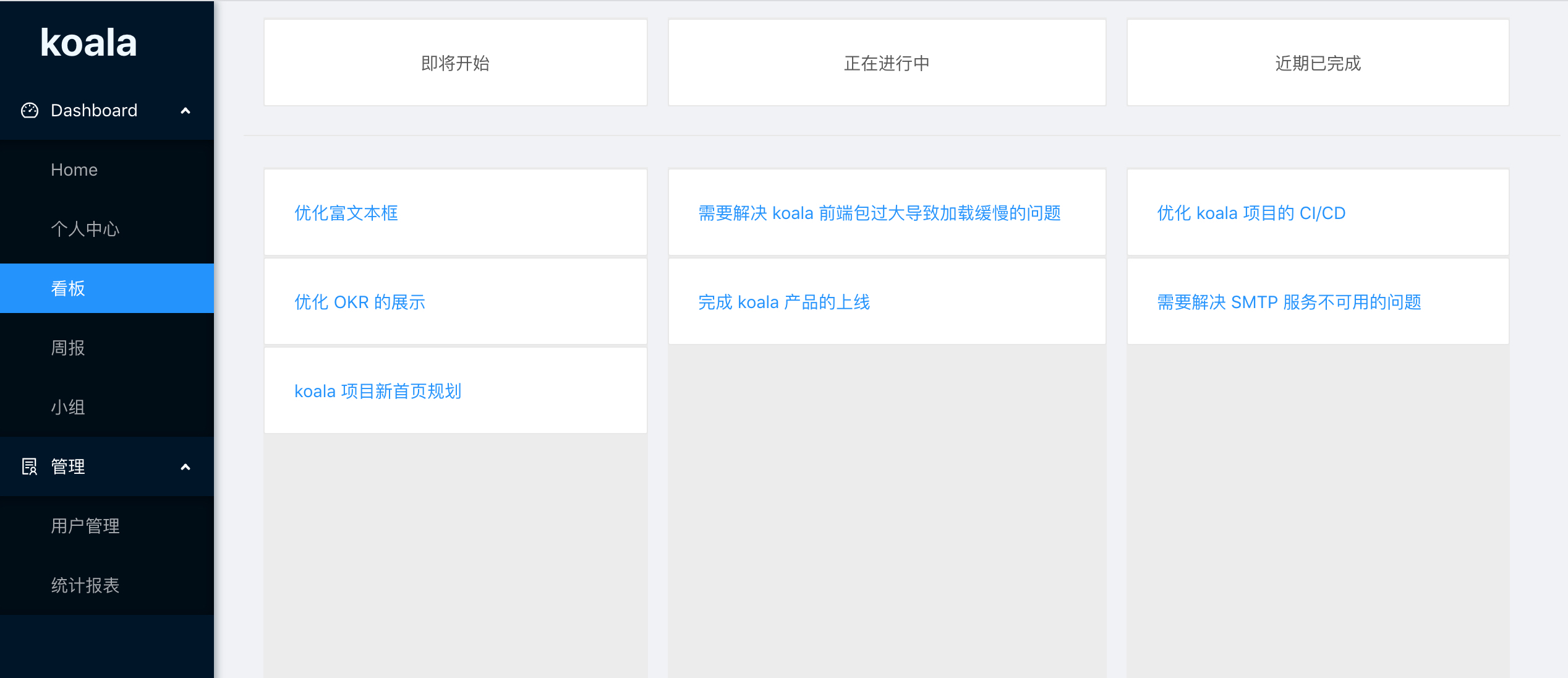Select 正在进行中 column tab

coord(885,64)
